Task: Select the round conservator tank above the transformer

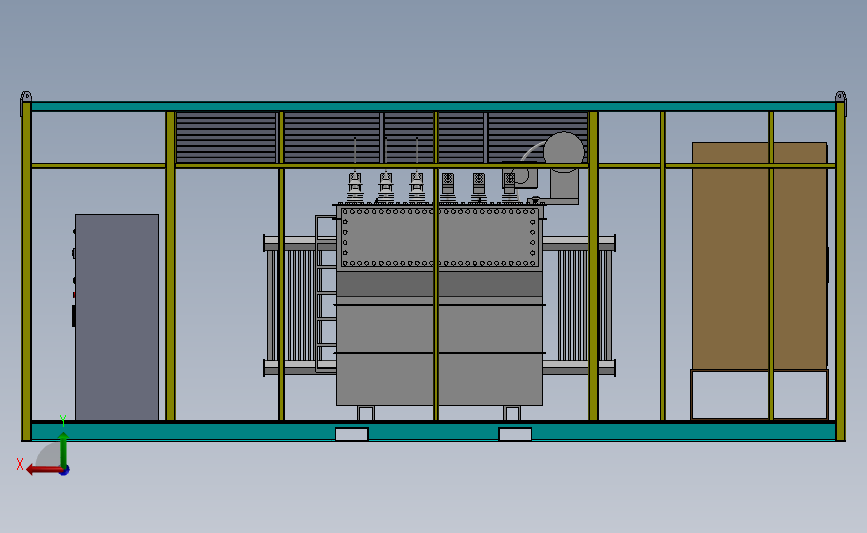Action: click(564, 151)
